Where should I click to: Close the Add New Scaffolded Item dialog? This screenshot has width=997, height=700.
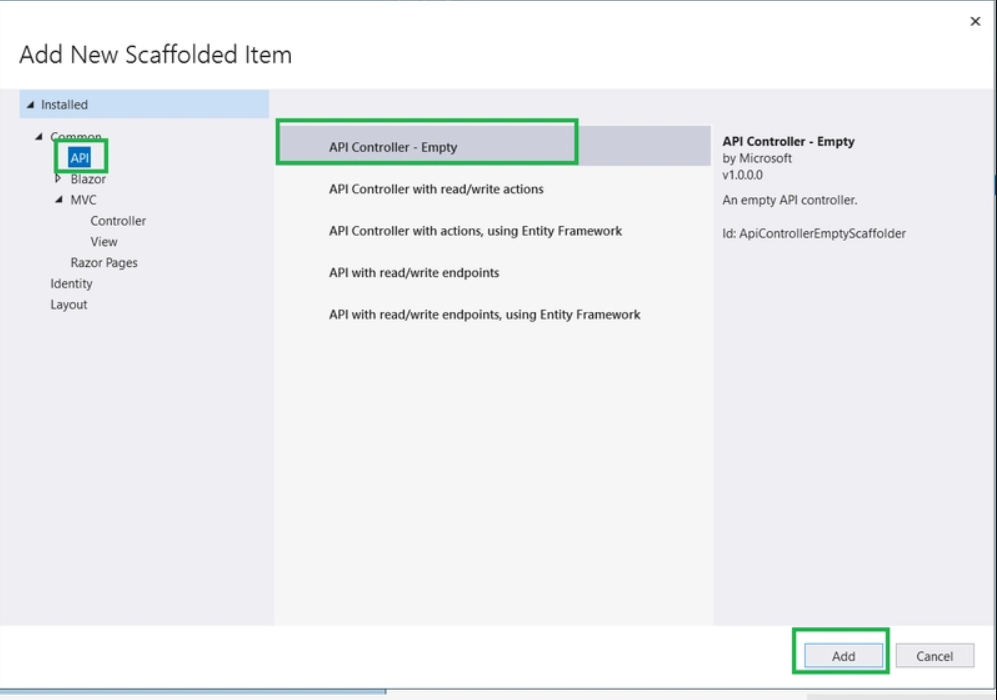coord(975,21)
